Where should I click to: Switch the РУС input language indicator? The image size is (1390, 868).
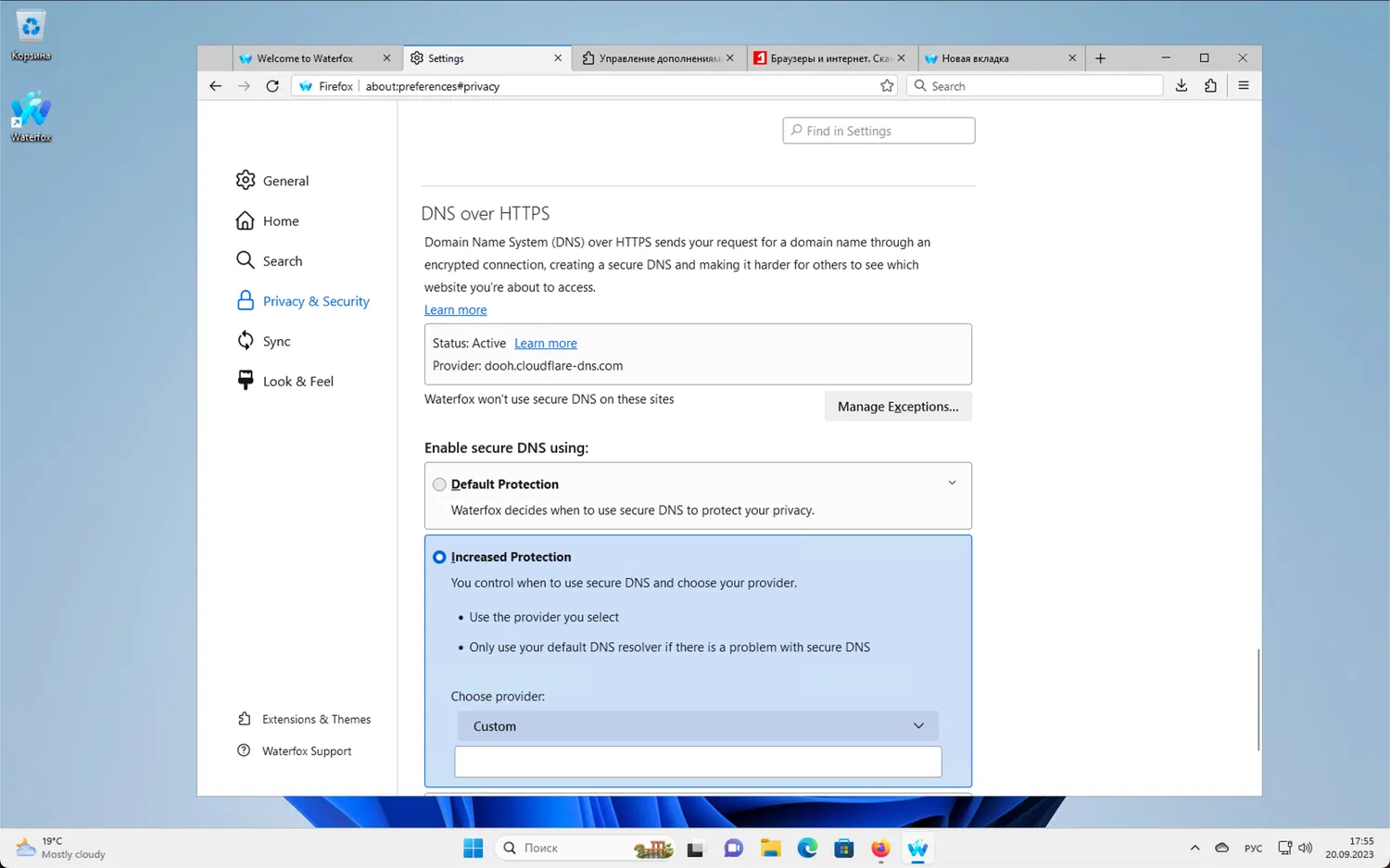[1253, 848]
